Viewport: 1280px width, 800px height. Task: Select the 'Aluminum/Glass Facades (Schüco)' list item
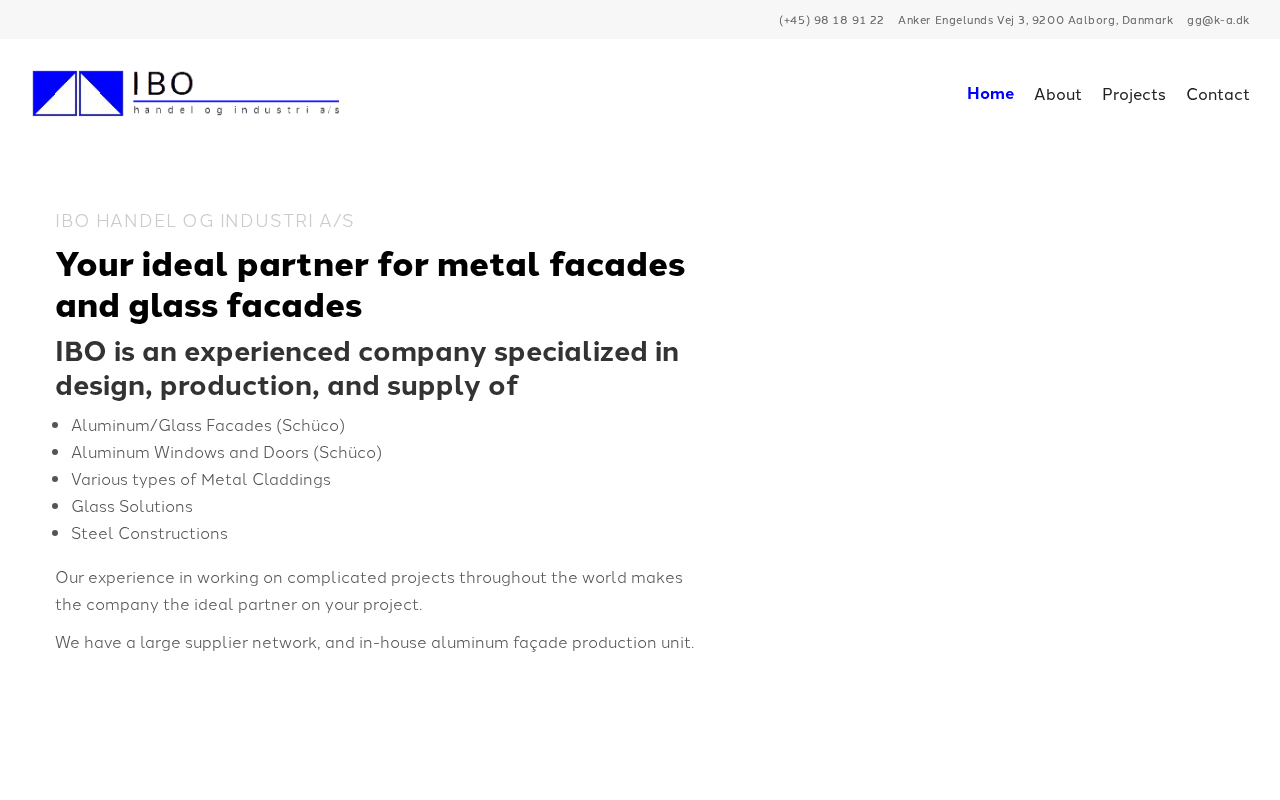pyautogui.click(x=208, y=425)
